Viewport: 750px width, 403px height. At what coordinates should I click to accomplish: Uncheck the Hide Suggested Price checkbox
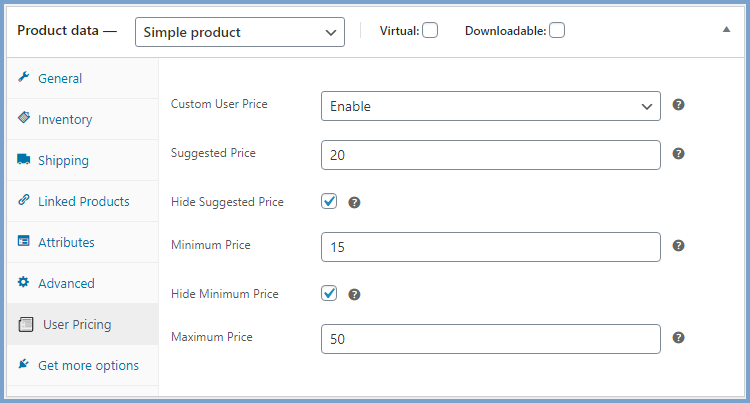[329, 201]
